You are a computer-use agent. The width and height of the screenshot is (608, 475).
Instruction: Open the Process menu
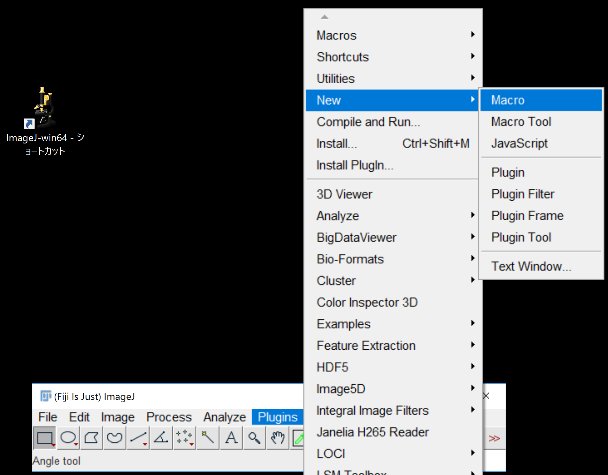[169, 417]
